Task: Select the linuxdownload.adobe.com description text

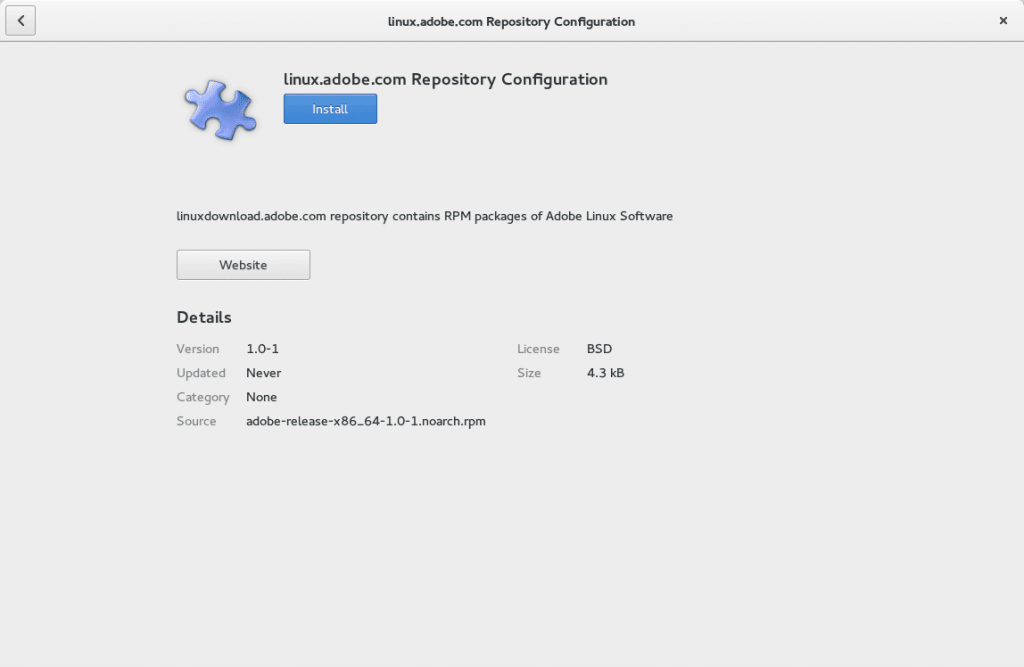Action: coord(424,216)
